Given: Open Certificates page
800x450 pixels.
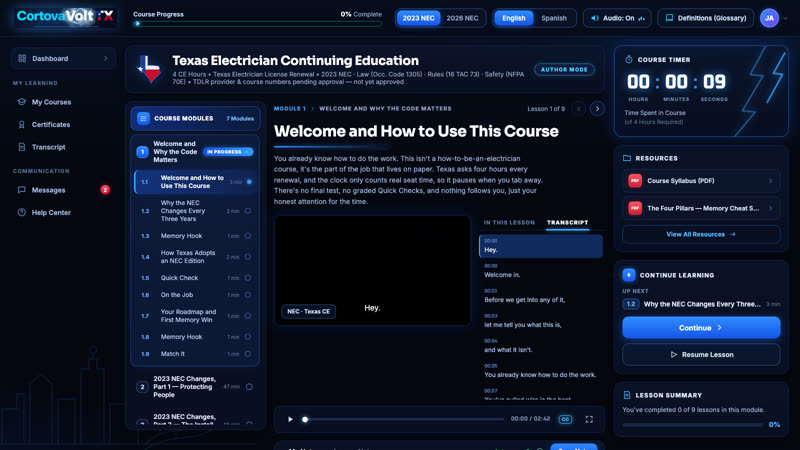Looking at the screenshot, I should point(51,124).
